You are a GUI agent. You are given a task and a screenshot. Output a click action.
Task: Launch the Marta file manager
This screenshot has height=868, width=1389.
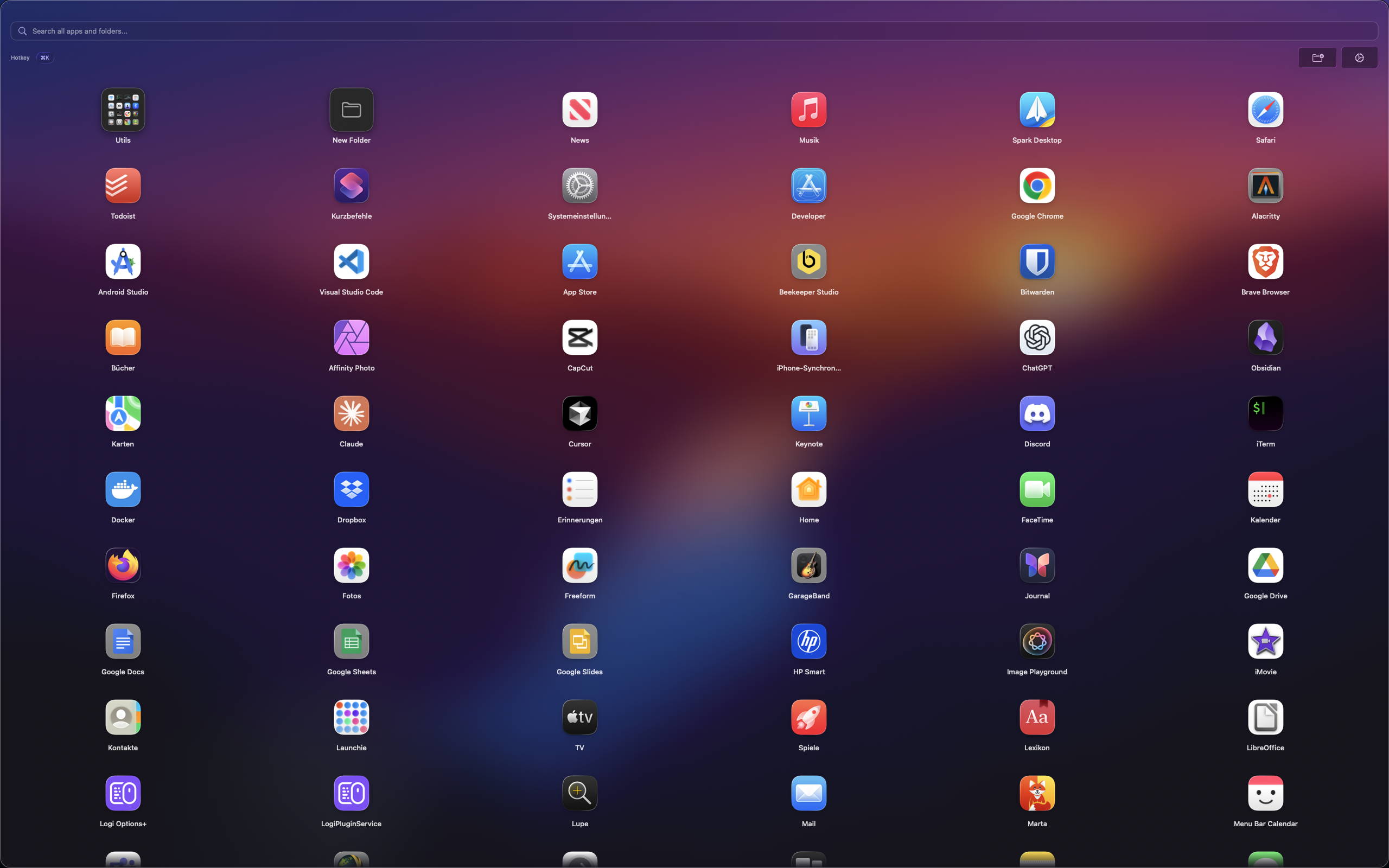click(1036, 793)
